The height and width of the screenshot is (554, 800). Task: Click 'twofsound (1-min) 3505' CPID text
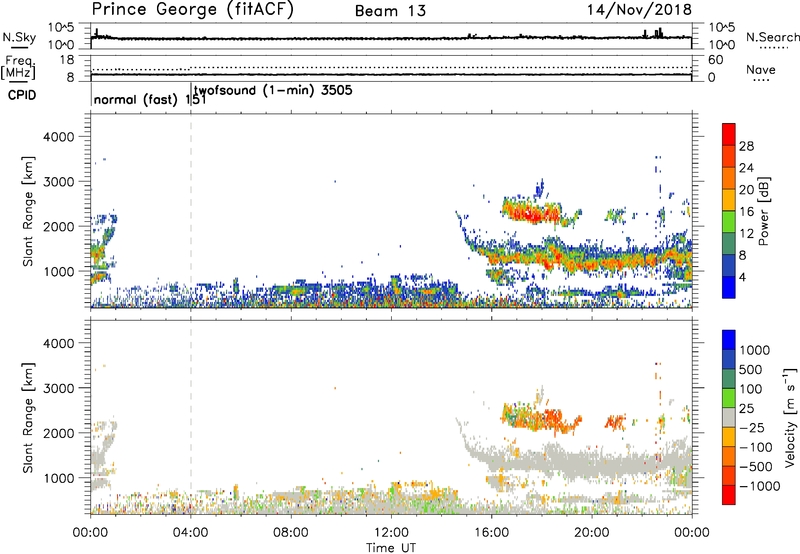[x=273, y=91]
